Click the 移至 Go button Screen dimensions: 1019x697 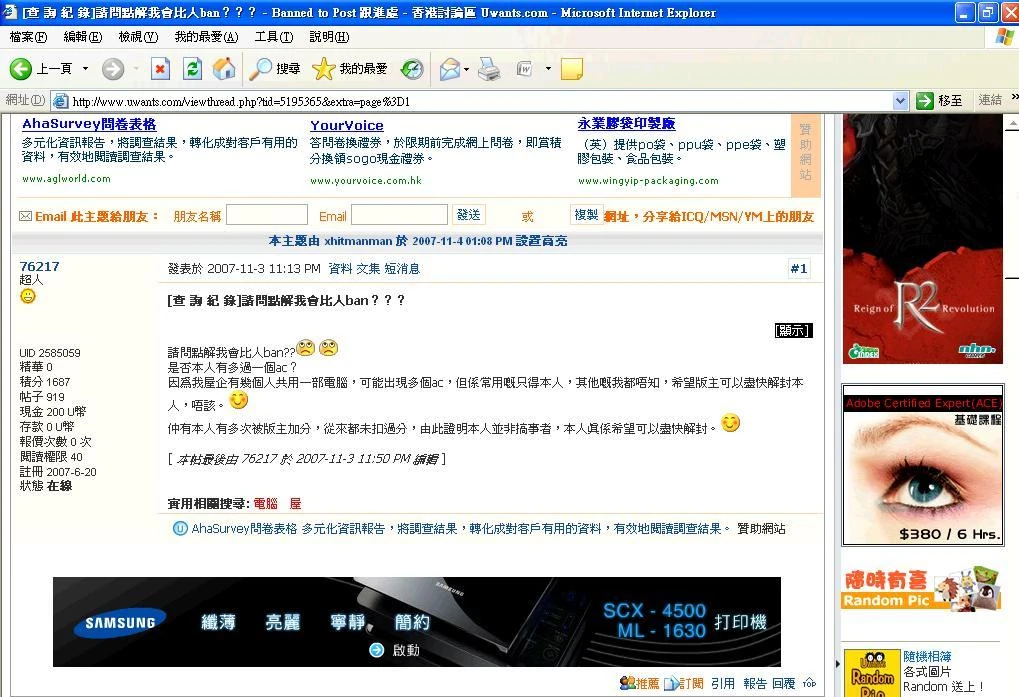[x=939, y=101]
